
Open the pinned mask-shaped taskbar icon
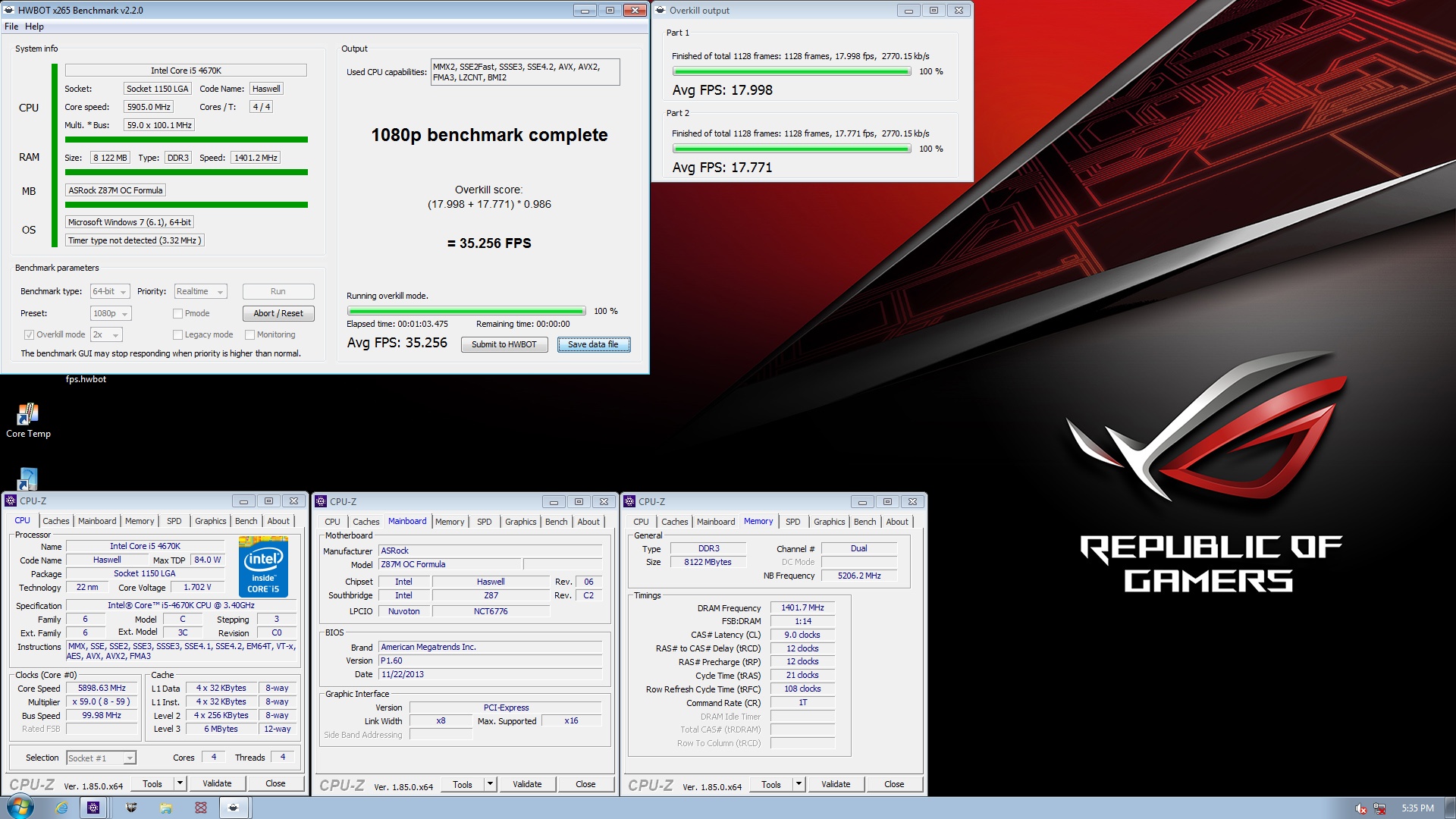(x=131, y=808)
